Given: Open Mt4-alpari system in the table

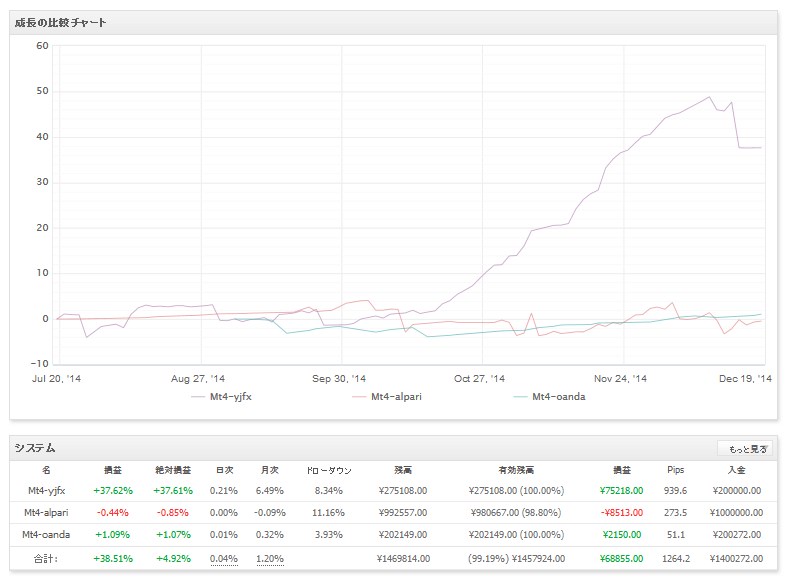Looking at the screenshot, I should click(48, 511).
